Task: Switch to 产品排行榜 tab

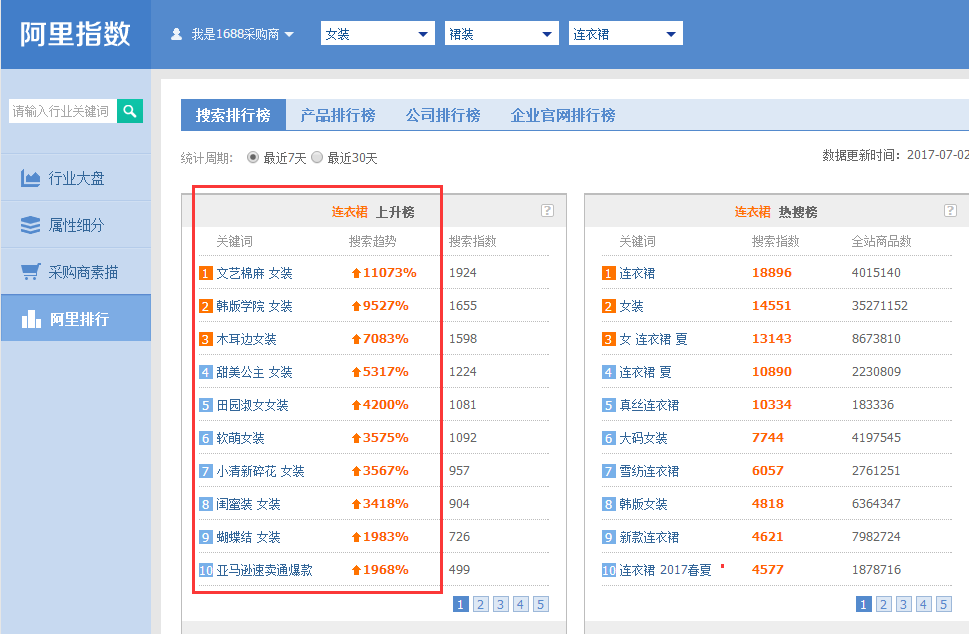Action: [x=338, y=115]
